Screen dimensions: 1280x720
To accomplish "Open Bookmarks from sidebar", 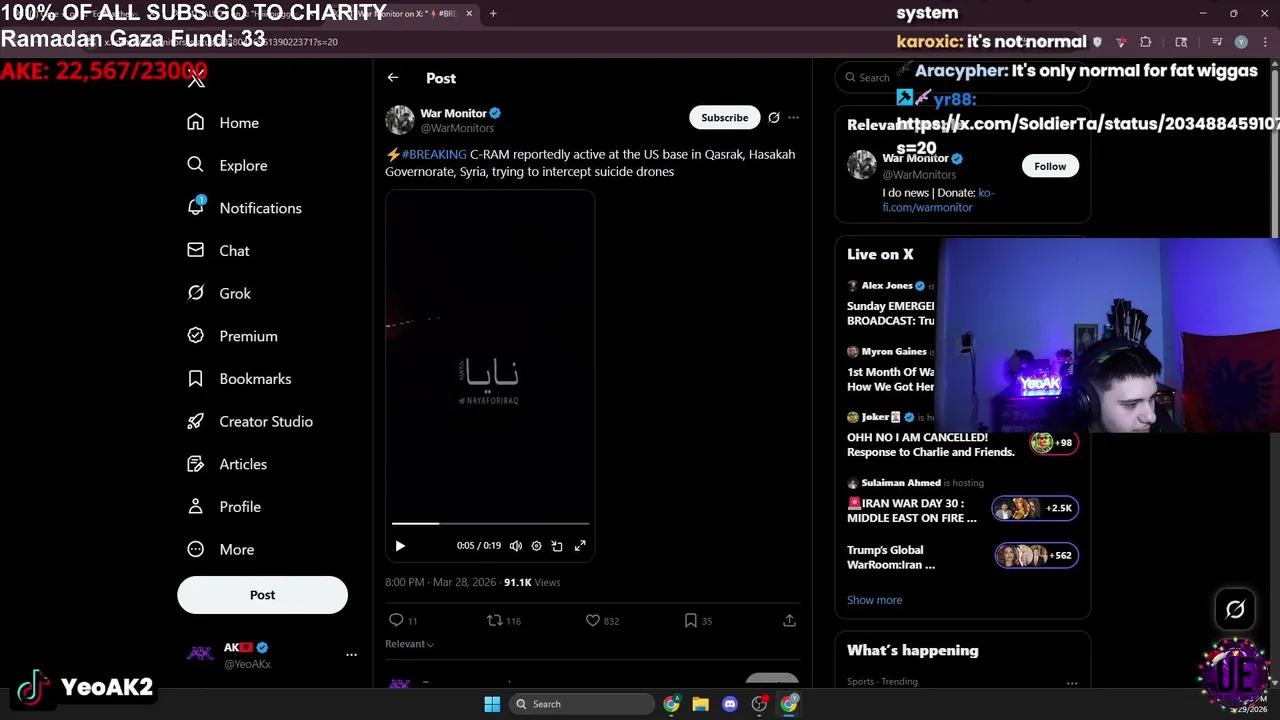I will (255, 379).
